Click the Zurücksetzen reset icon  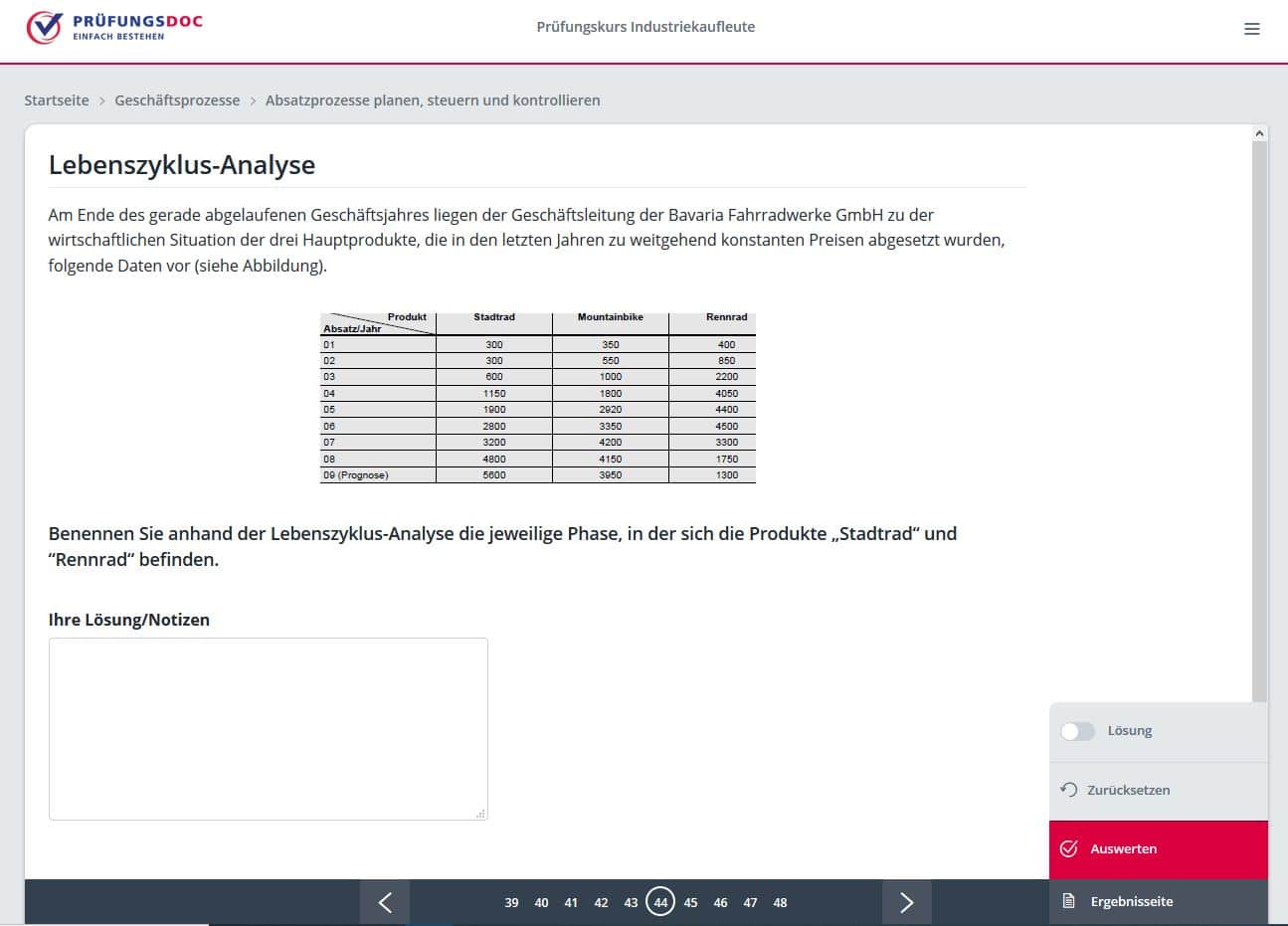pos(1069,790)
